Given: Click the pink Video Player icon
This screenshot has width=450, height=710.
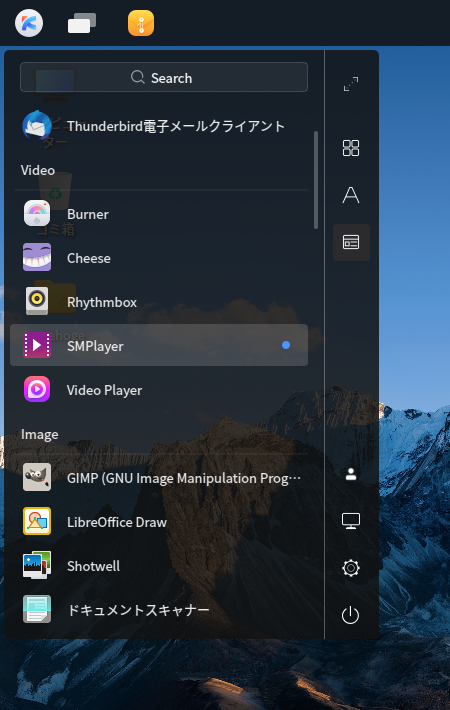Looking at the screenshot, I should 37,389.
